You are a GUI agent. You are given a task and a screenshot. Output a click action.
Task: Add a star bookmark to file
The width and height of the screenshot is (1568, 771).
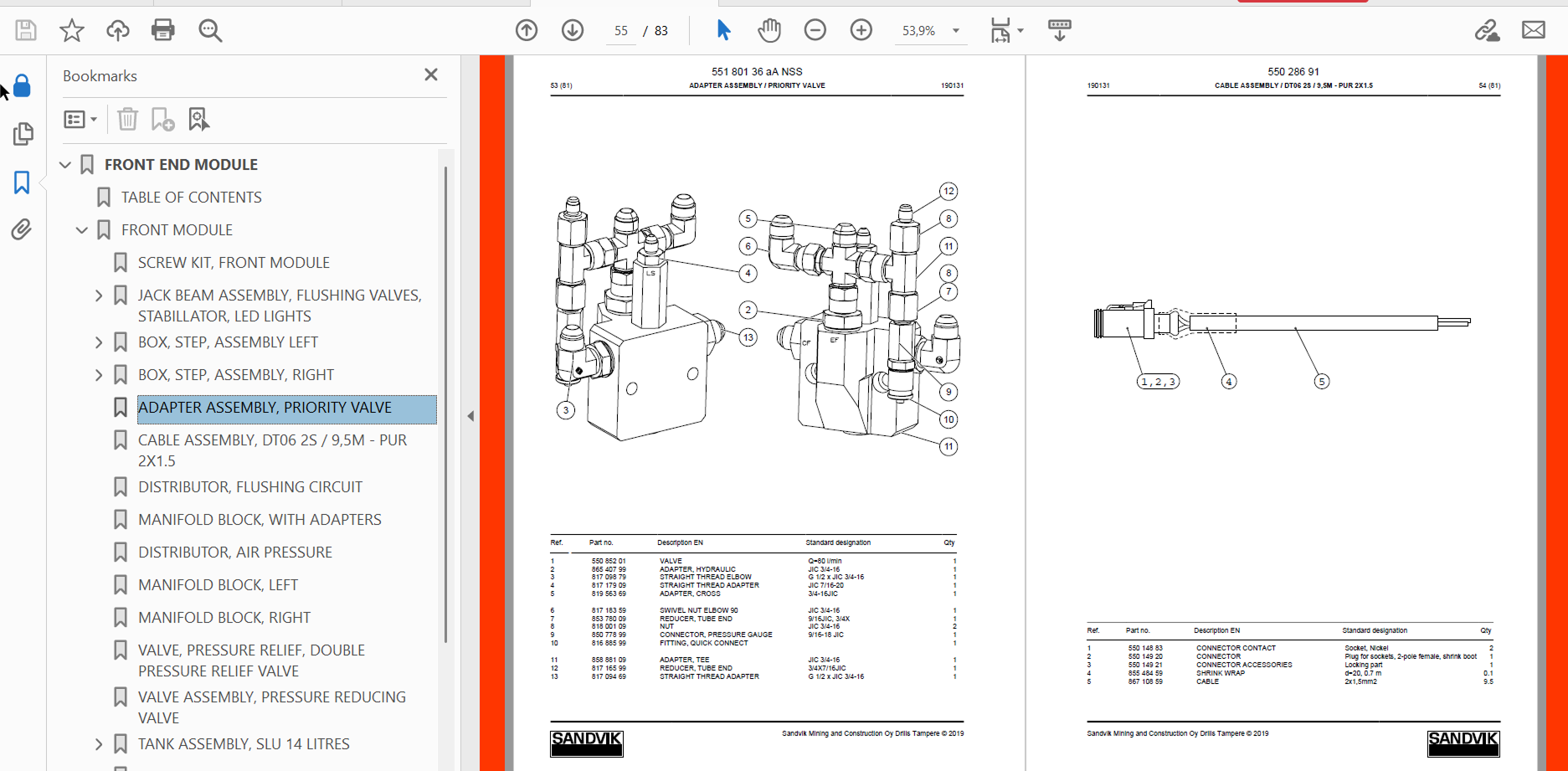click(72, 31)
